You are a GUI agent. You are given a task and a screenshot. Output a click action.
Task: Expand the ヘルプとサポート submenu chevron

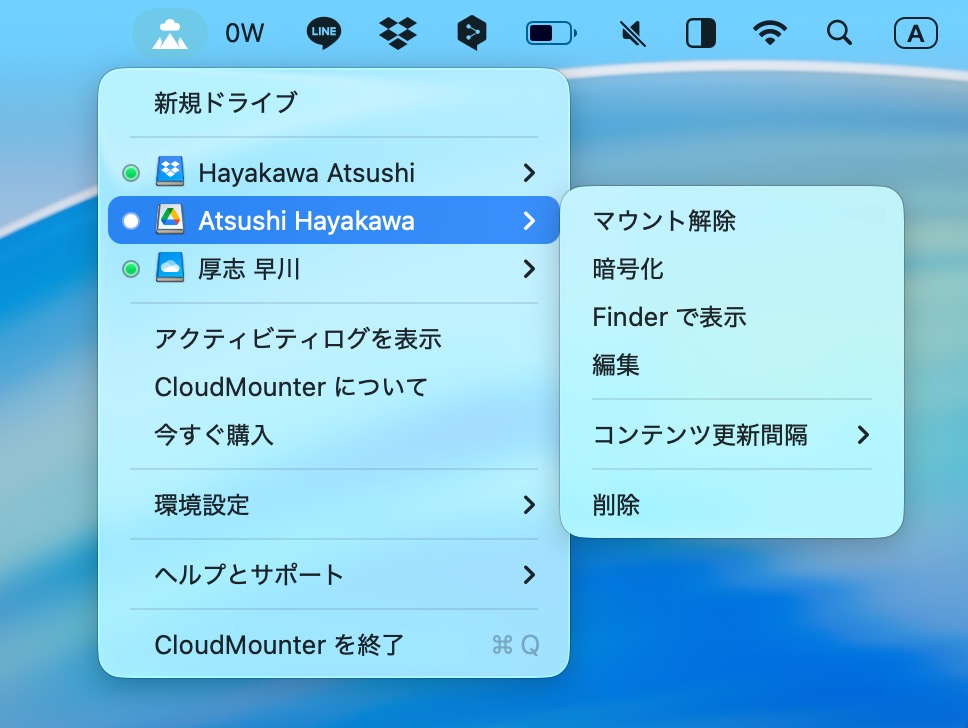529,575
